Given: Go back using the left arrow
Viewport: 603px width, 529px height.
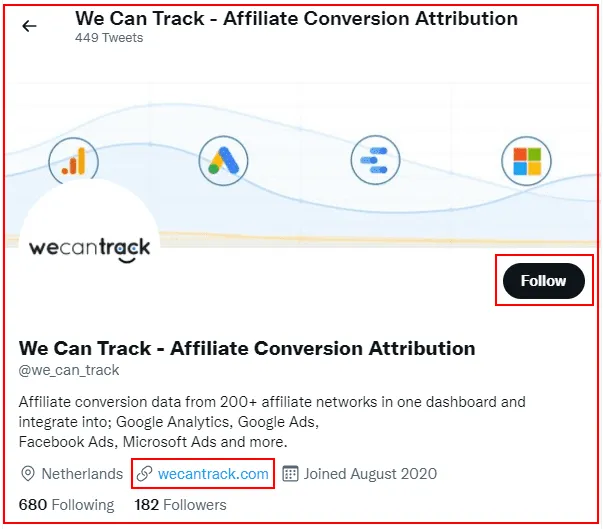Looking at the screenshot, I should click(x=29, y=26).
